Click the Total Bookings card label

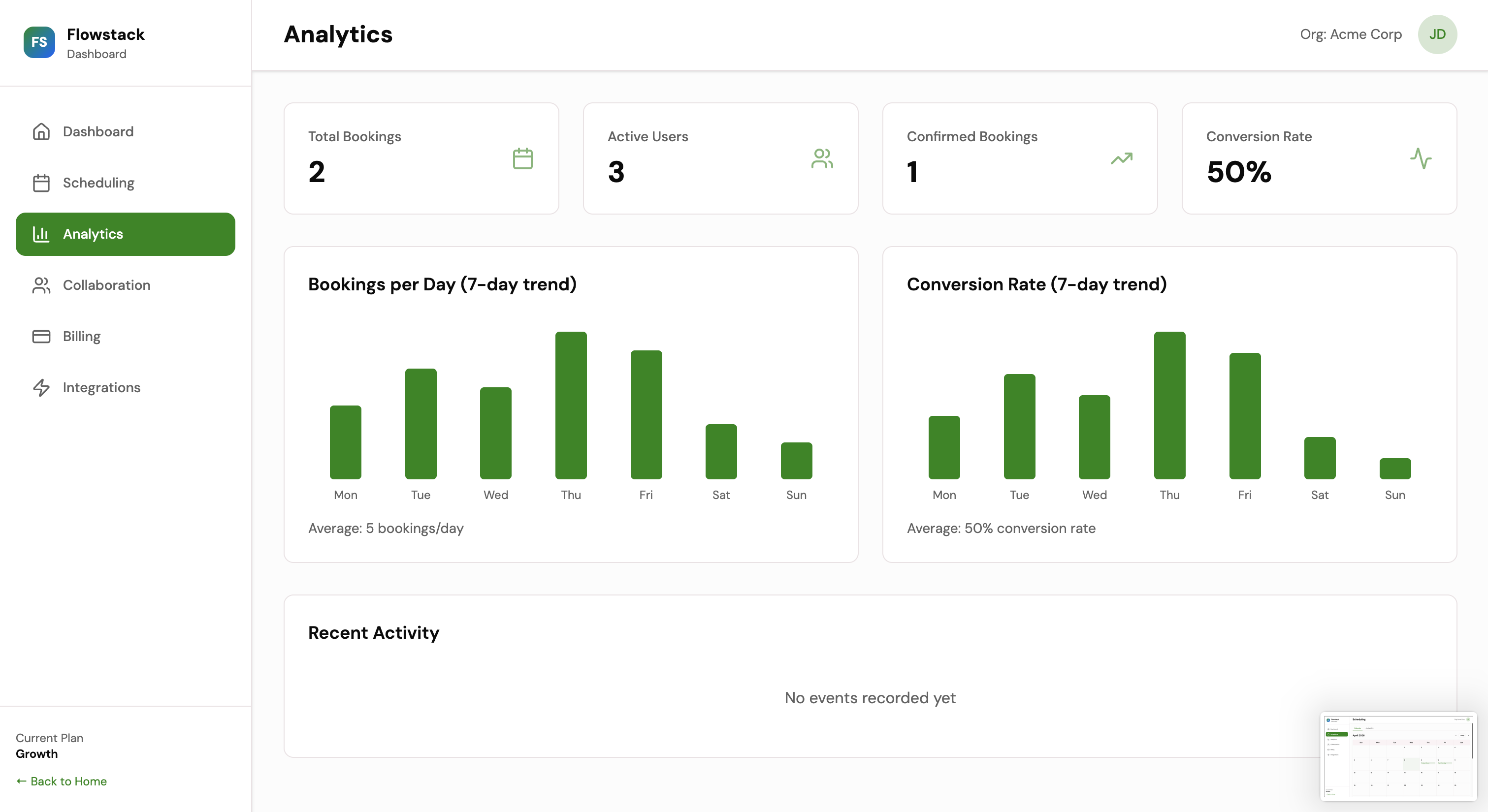click(x=354, y=136)
